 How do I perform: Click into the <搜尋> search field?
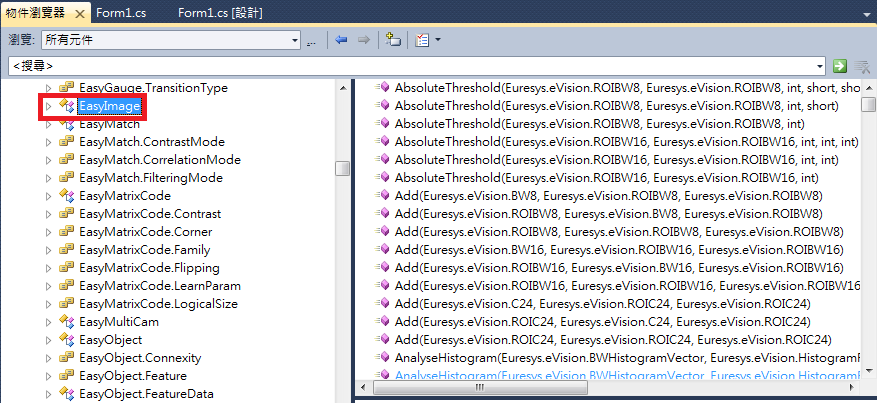[x=412, y=66]
